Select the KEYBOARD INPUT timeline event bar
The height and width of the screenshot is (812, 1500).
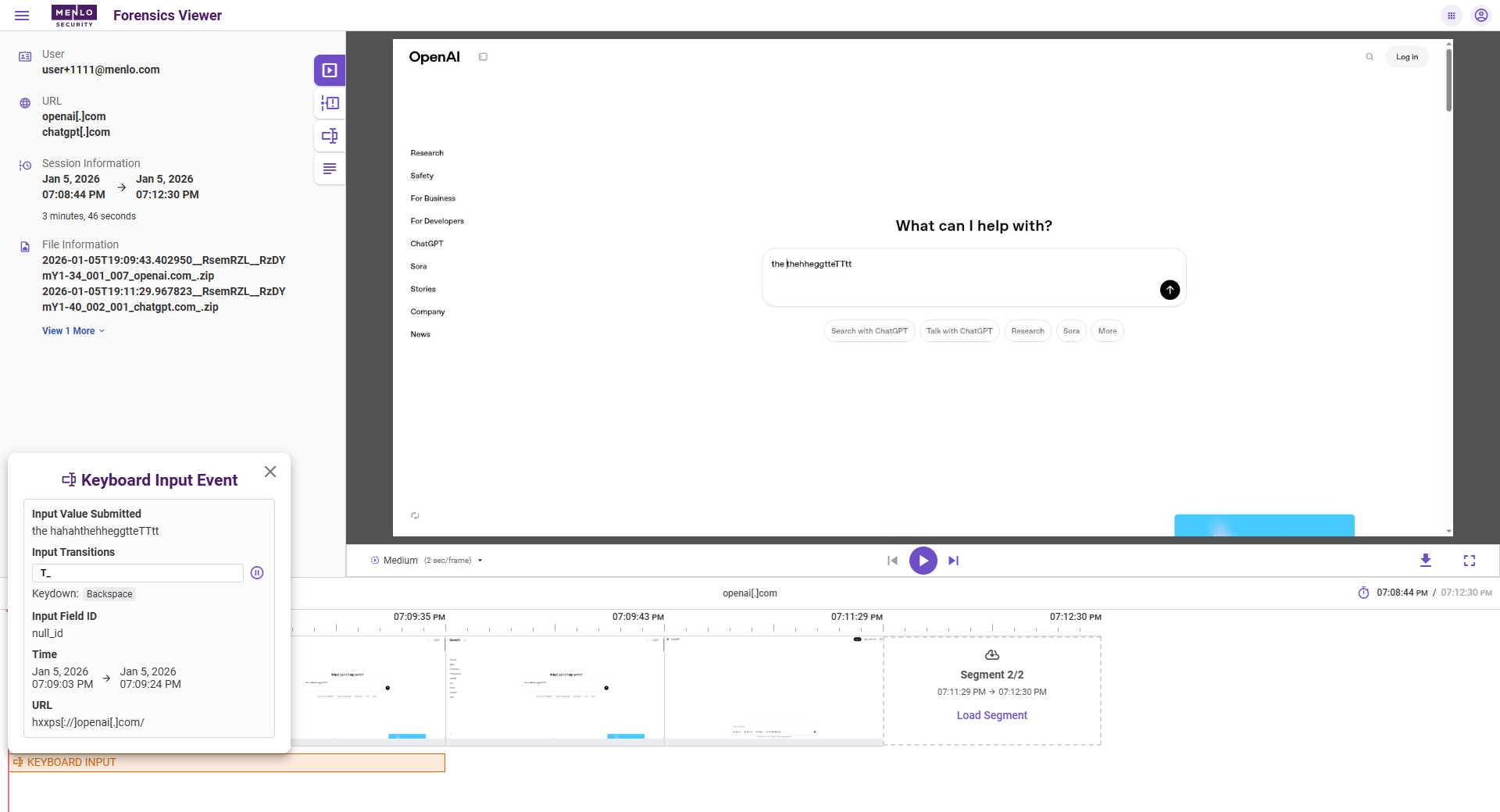pyautogui.click(x=227, y=763)
